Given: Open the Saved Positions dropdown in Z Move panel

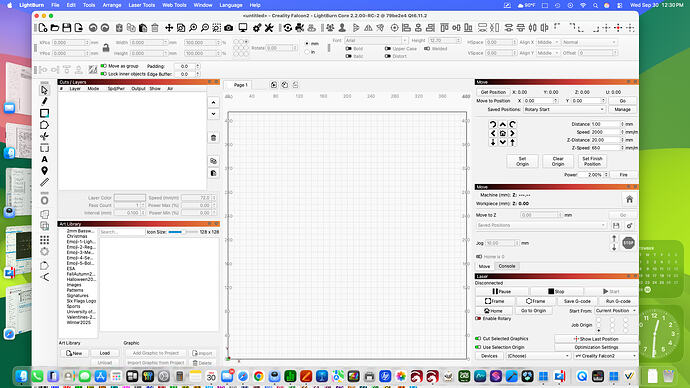Looking at the screenshot, I should tap(541, 225).
